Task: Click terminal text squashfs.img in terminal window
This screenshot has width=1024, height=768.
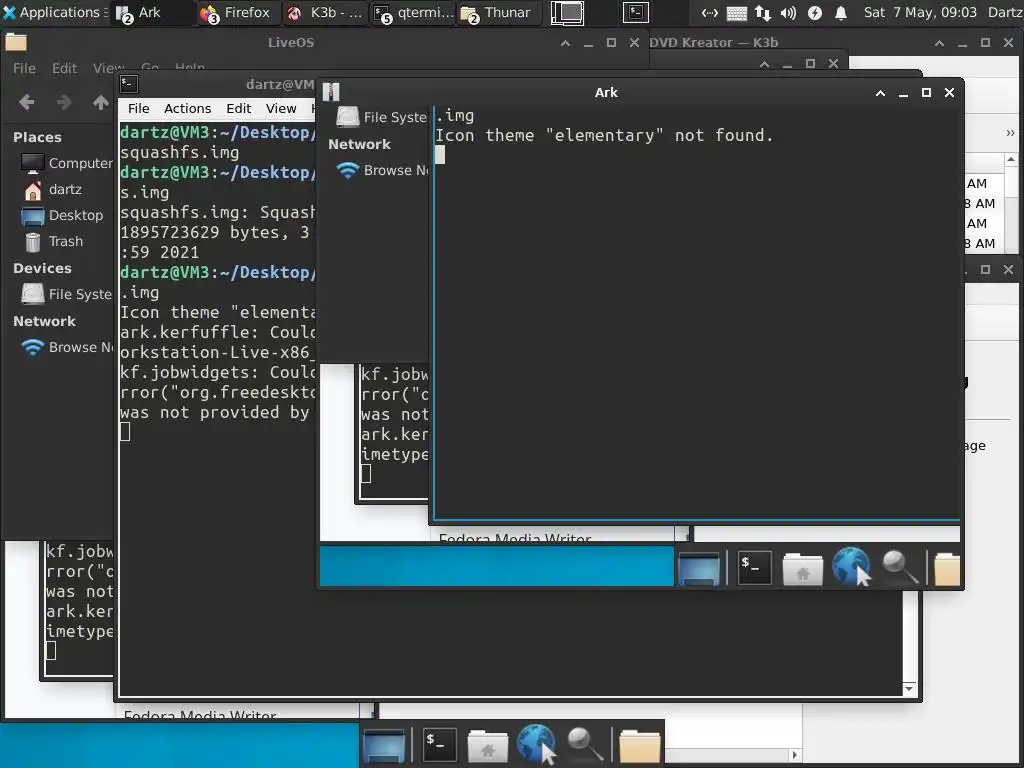Action: [180, 152]
